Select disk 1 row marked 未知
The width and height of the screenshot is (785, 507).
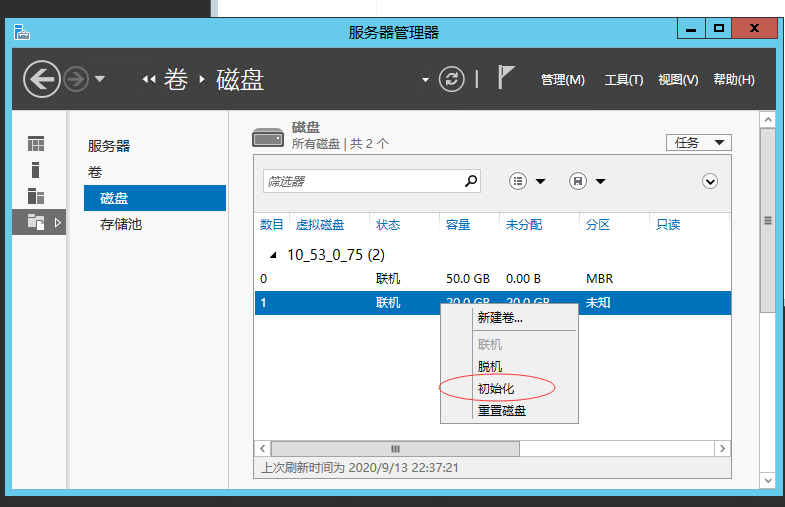tap(493, 303)
